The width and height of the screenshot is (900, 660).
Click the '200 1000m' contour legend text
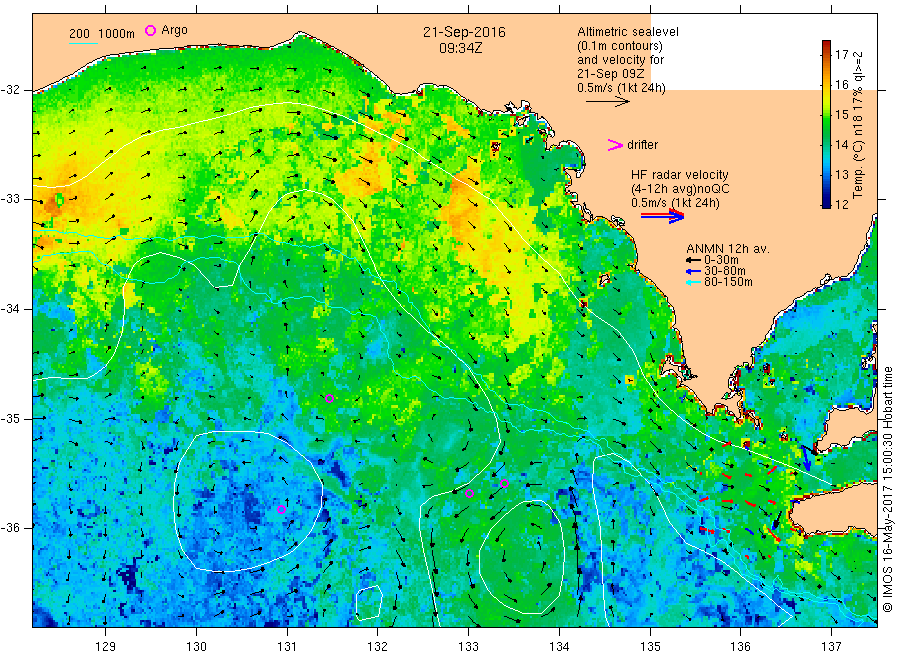[x=102, y=34]
